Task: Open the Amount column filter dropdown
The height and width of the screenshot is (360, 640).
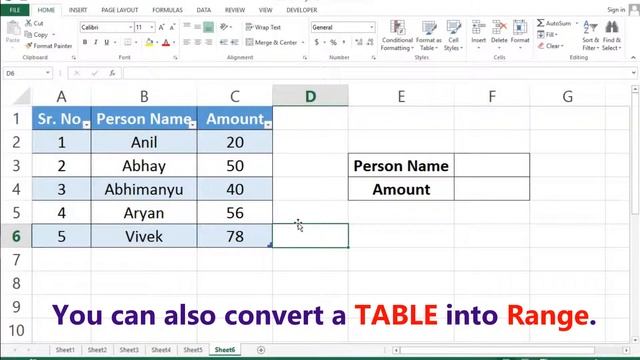Action: click(x=268, y=124)
